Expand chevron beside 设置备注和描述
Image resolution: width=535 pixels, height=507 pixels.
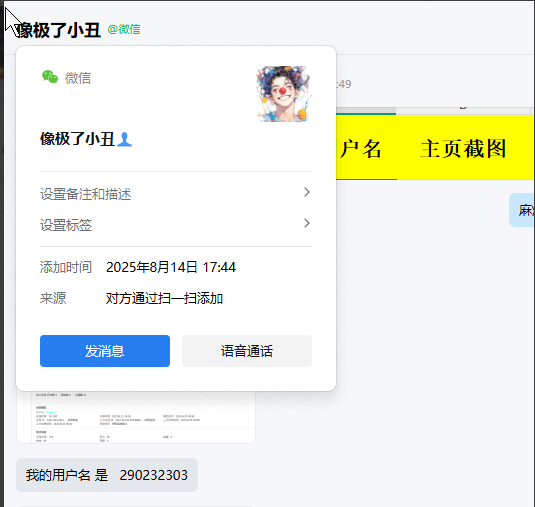(307, 192)
